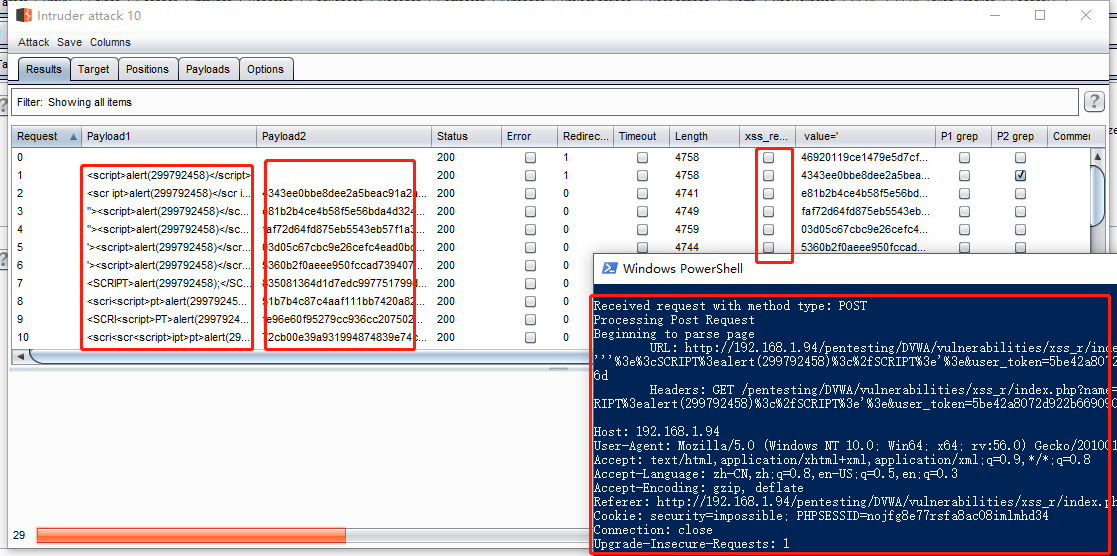Click the results table scroll-left arrow
The image size is (1117, 556).
pyautogui.click(x=20, y=356)
